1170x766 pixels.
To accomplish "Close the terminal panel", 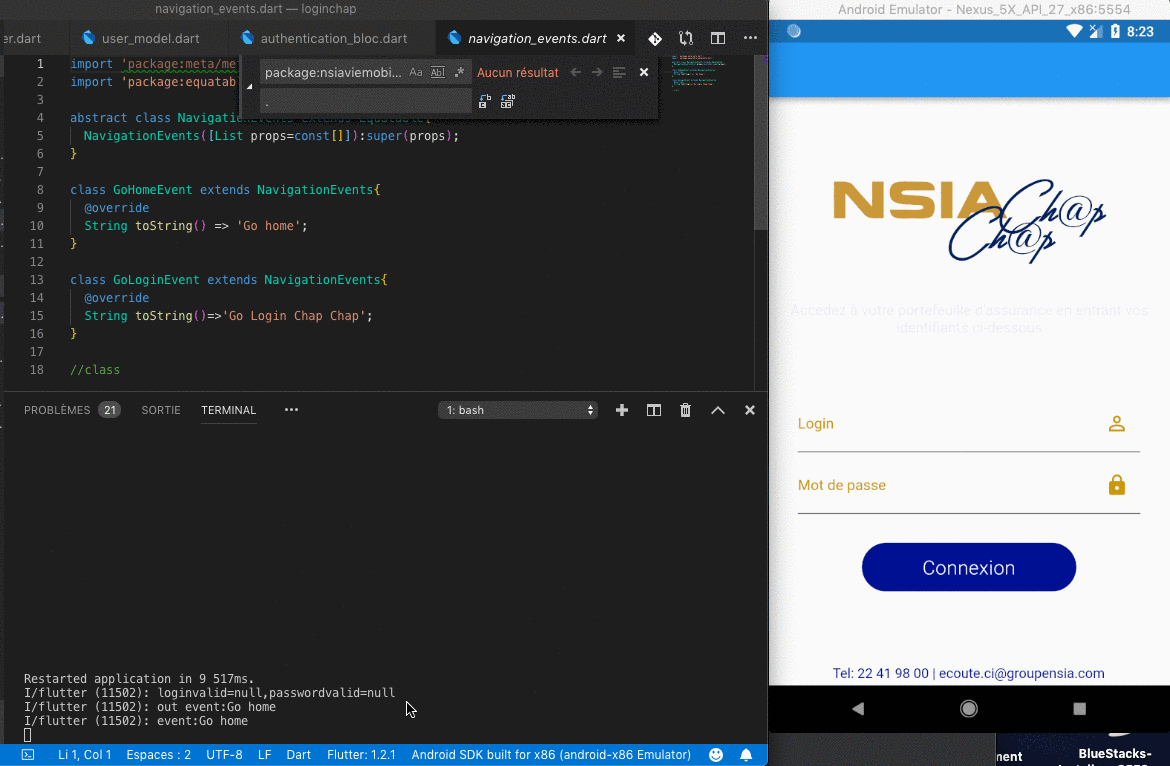I will click(x=750, y=410).
